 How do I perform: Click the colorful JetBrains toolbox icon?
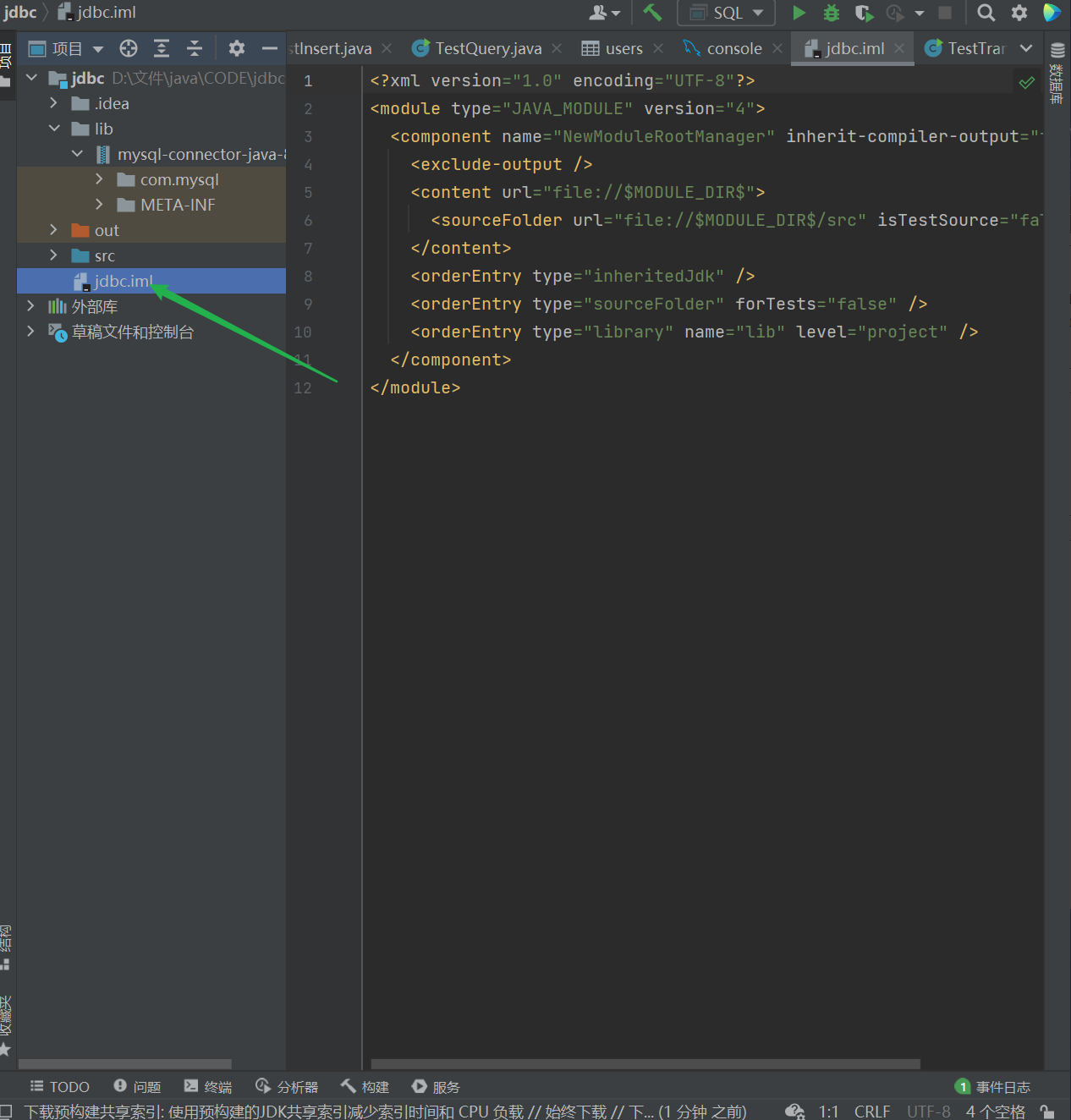pos(1052,13)
